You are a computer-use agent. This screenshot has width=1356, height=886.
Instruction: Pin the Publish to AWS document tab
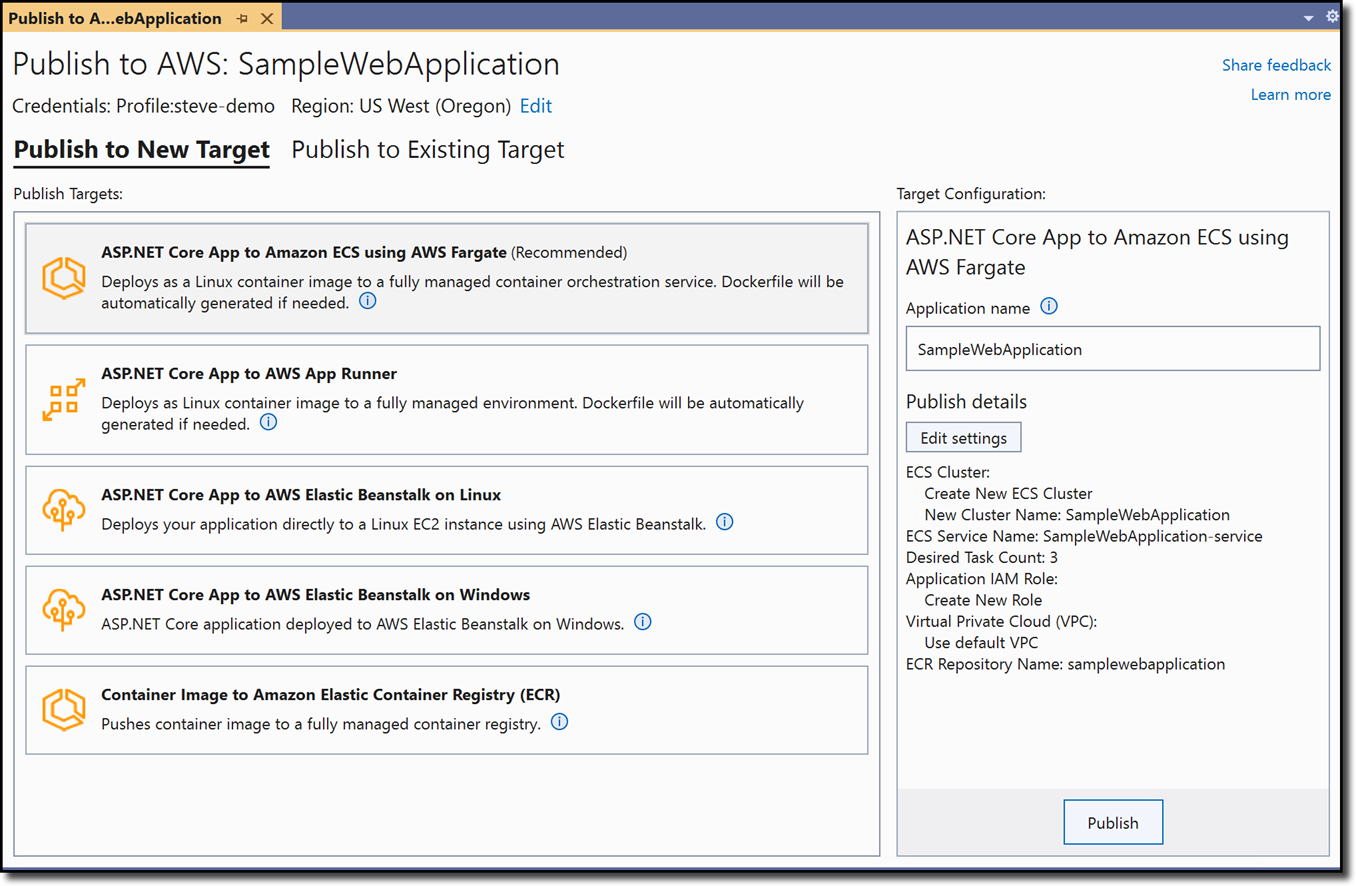tap(242, 18)
